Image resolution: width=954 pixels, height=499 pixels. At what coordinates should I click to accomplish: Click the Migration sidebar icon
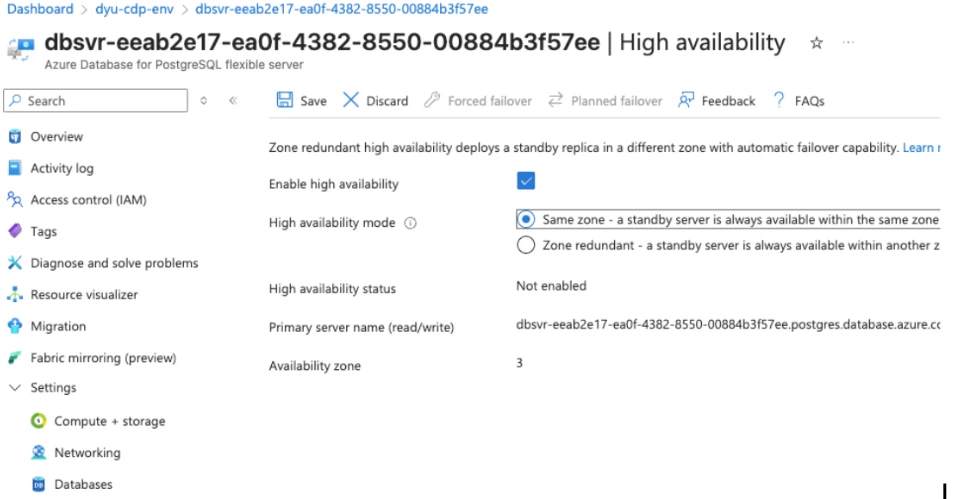15,326
